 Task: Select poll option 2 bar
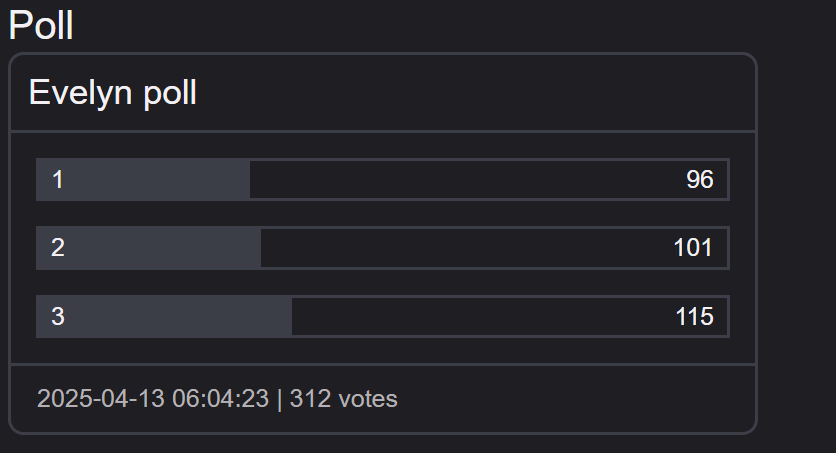[x=383, y=248]
